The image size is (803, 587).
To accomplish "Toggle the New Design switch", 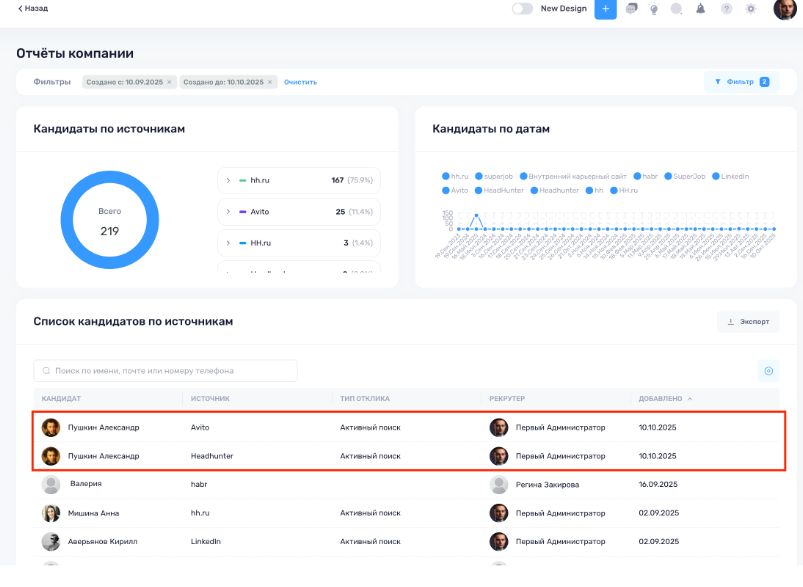I will (522, 9).
